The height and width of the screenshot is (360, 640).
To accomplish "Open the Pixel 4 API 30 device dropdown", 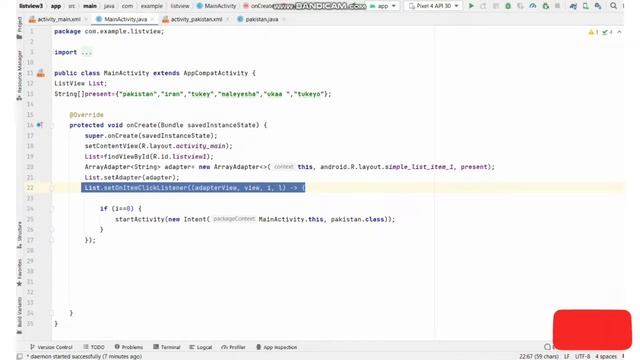I will coord(433,6).
